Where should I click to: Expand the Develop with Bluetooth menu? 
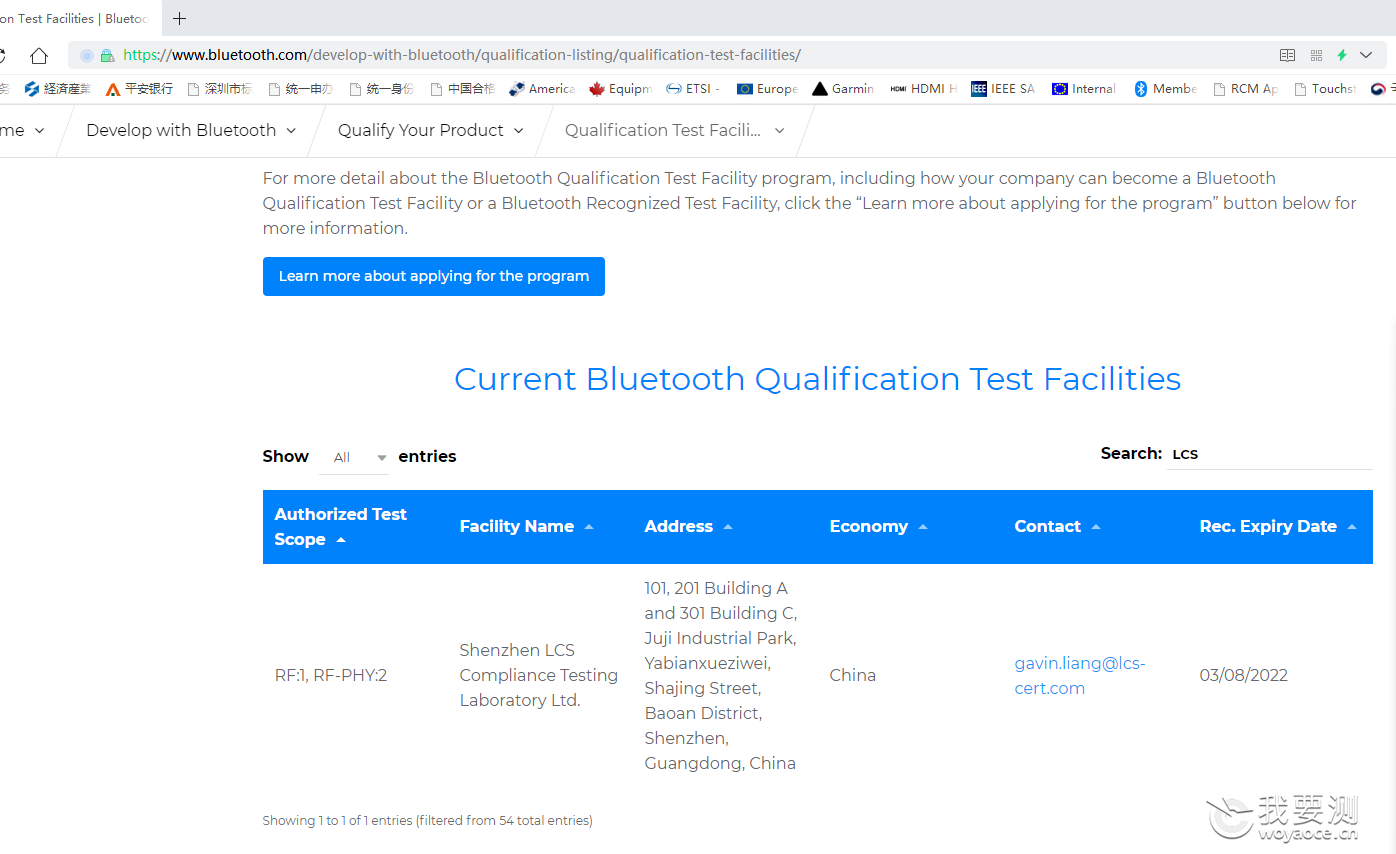pyautogui.click(x=191, y=130)
